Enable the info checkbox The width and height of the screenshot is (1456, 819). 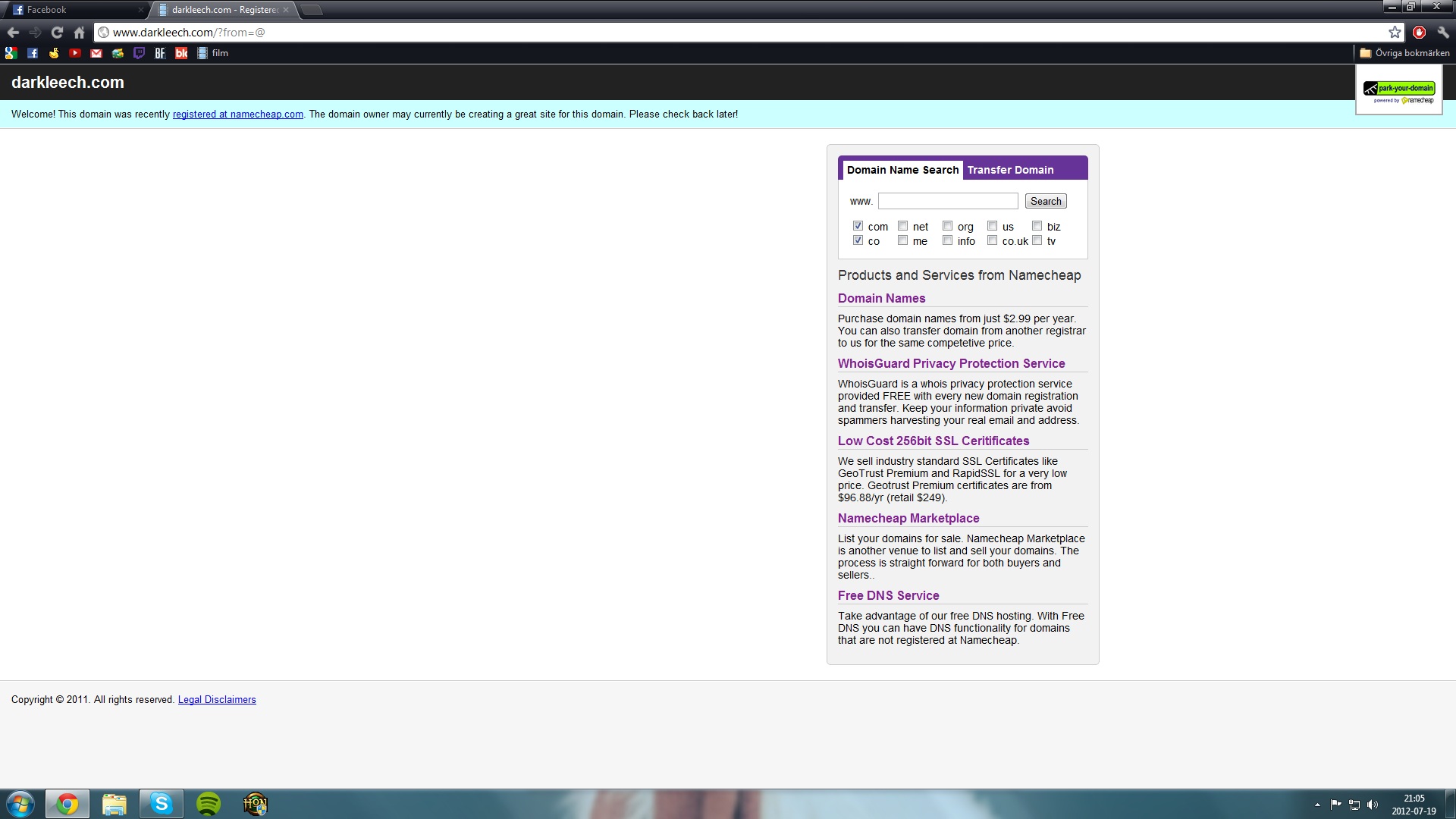point(947,240)
